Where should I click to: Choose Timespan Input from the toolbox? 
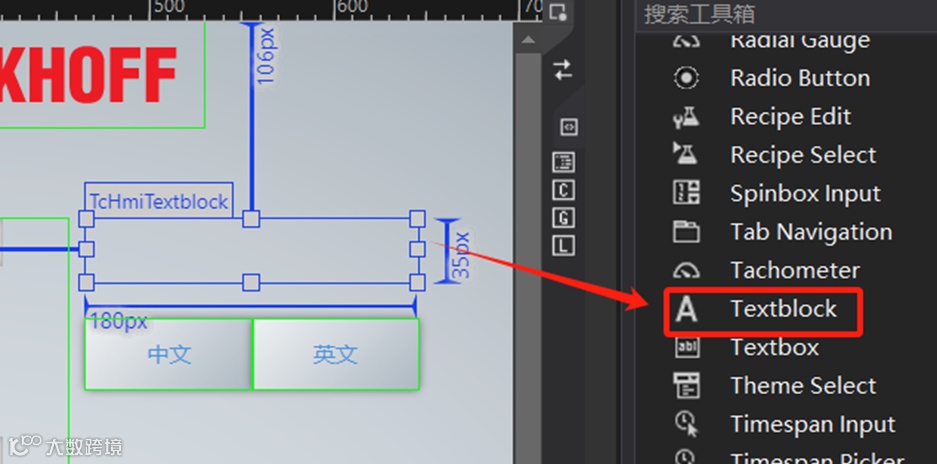(x=813, y=424)
